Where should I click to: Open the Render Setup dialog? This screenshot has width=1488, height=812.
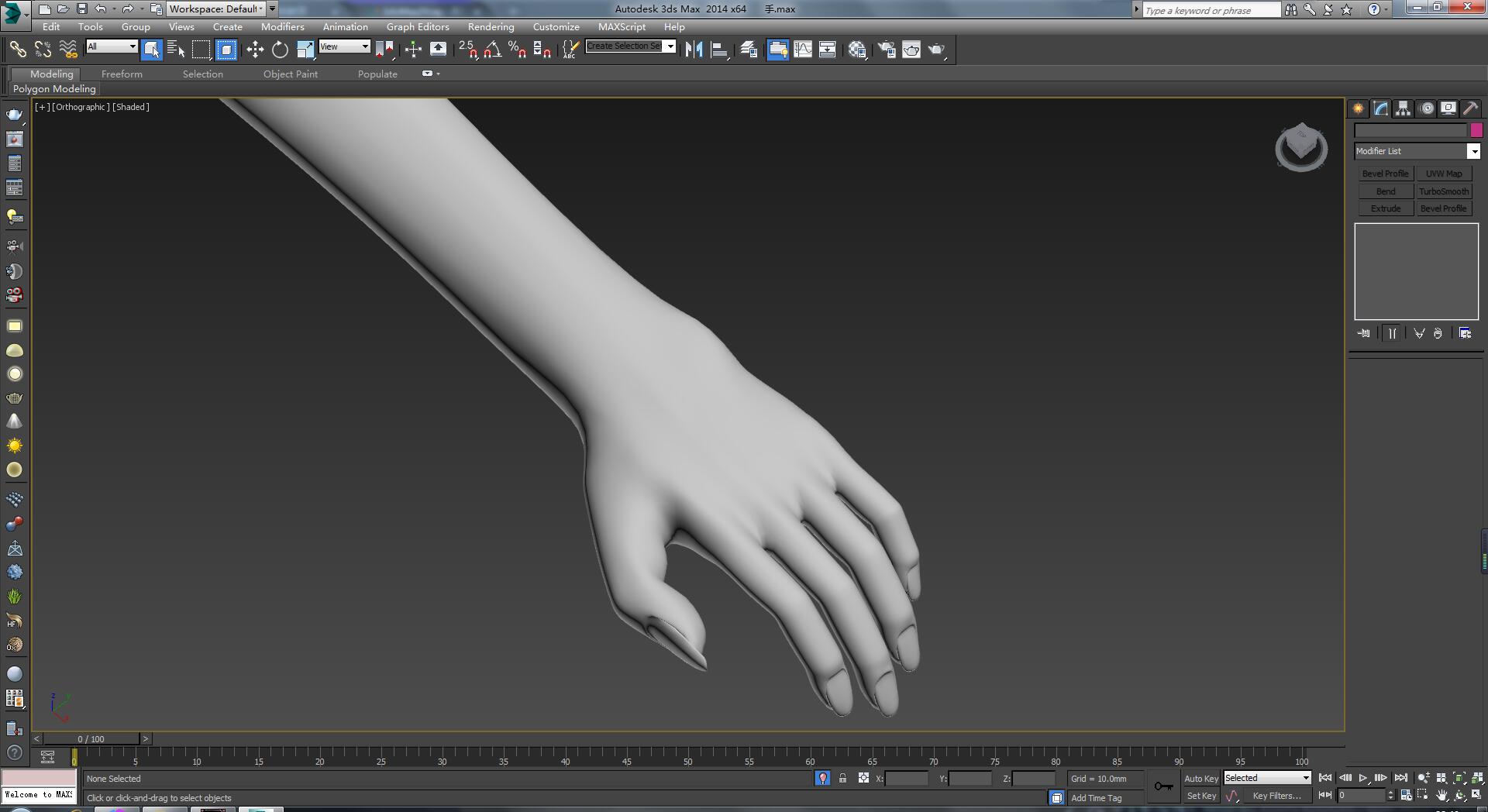886,50
